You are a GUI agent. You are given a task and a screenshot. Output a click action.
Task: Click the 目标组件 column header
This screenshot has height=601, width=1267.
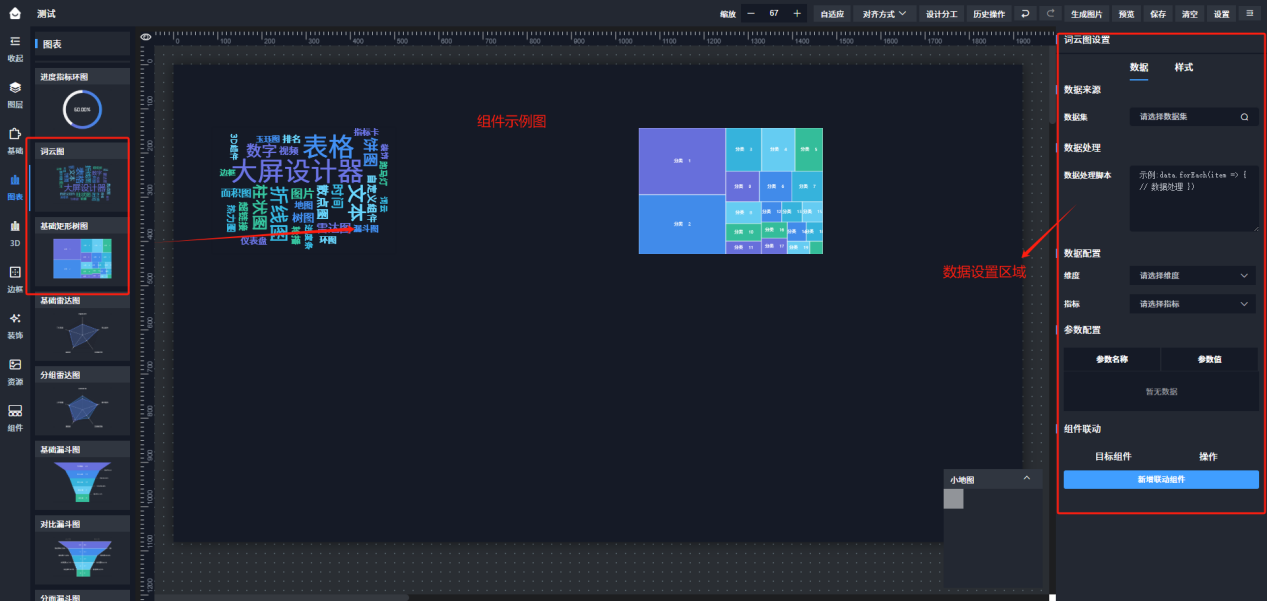coord(1112,456)
